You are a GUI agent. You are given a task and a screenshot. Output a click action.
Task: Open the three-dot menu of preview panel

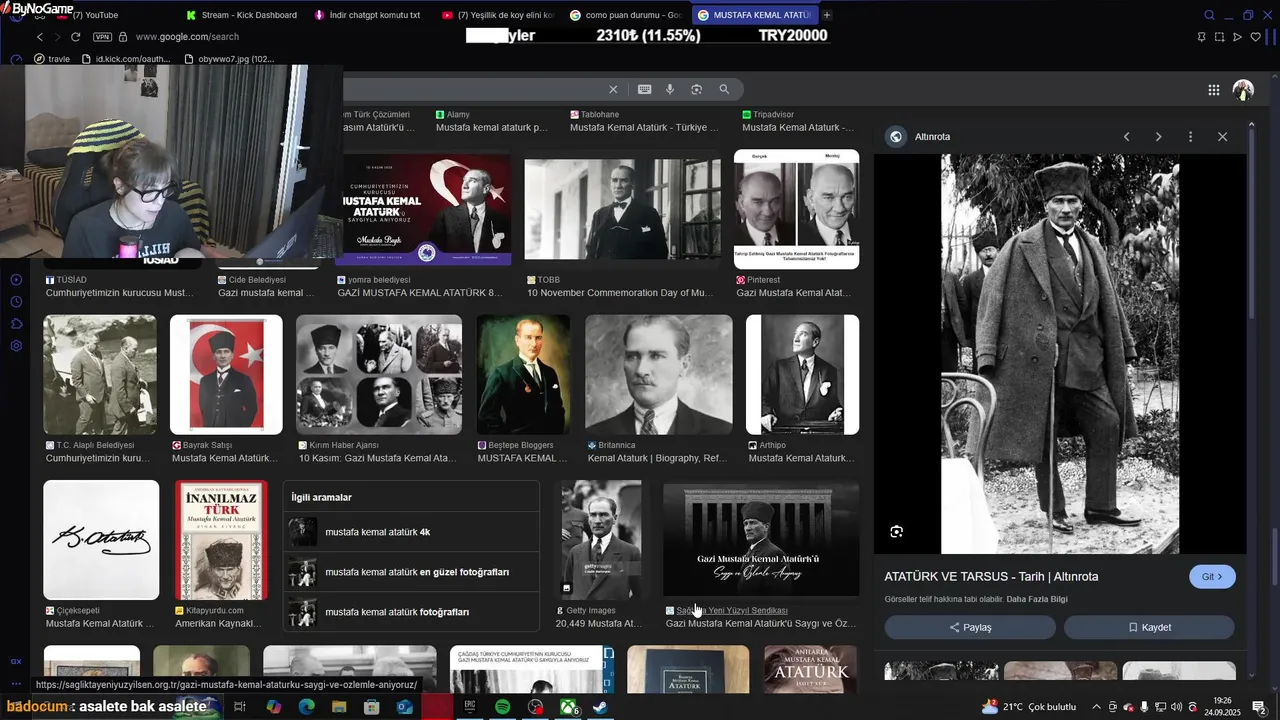1190,137
